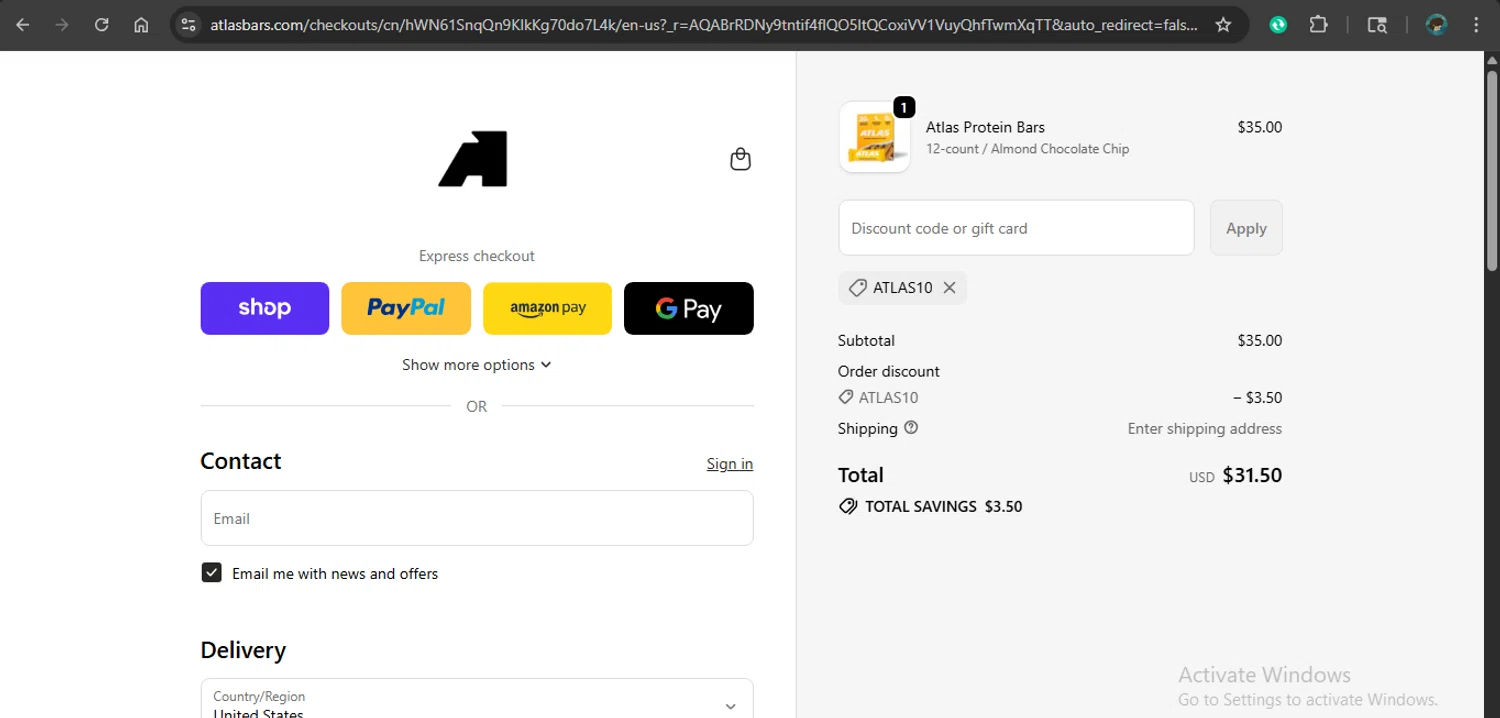Open the green extension icon
The image size is (1500, 718).
pos(1278,25)
